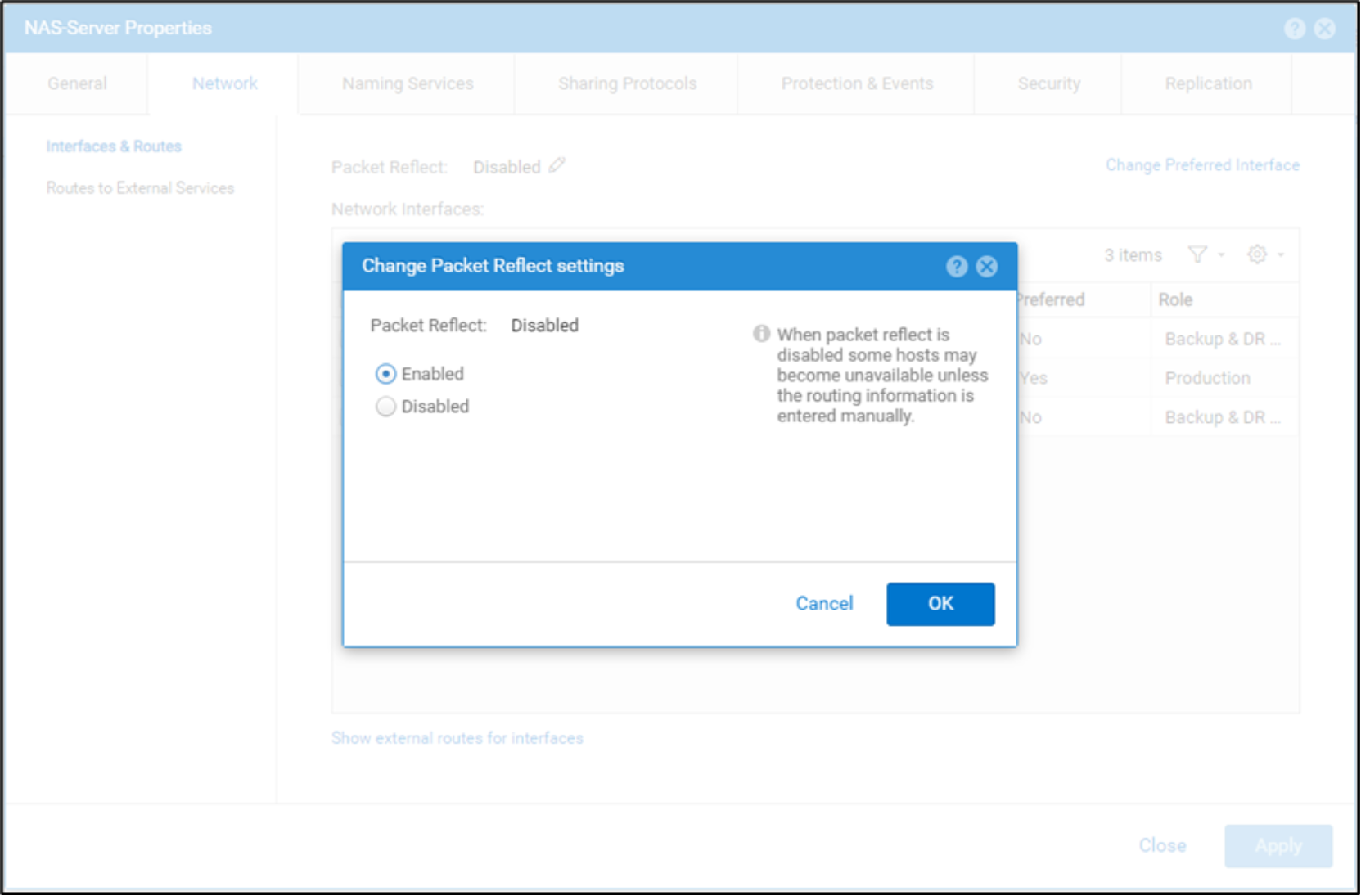
Task: Open the gear settings icon in the table
Action: click(x=1257, y=254)
